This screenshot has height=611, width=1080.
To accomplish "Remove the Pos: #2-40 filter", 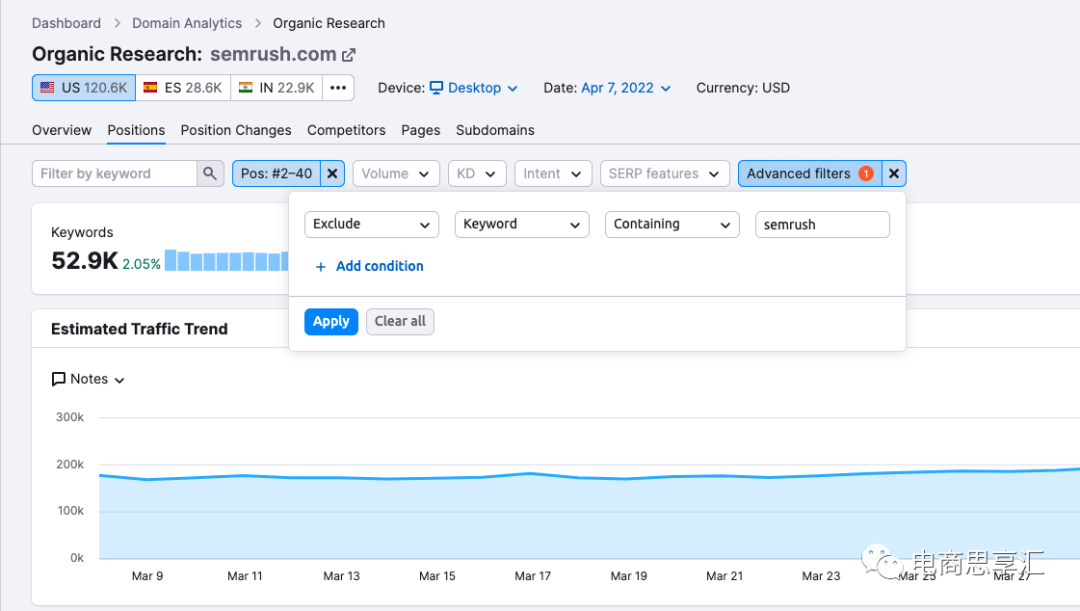I will [332, 174].
